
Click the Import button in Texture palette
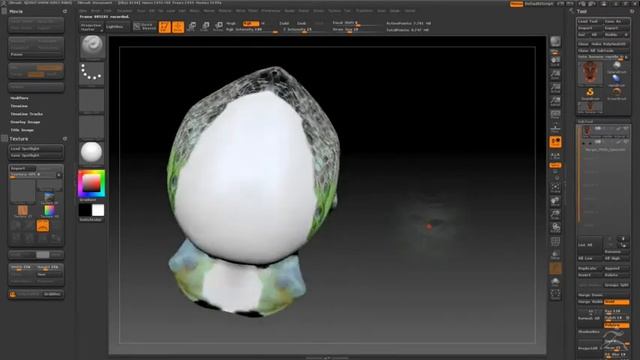pyautogui.click(x=22, y=168)
